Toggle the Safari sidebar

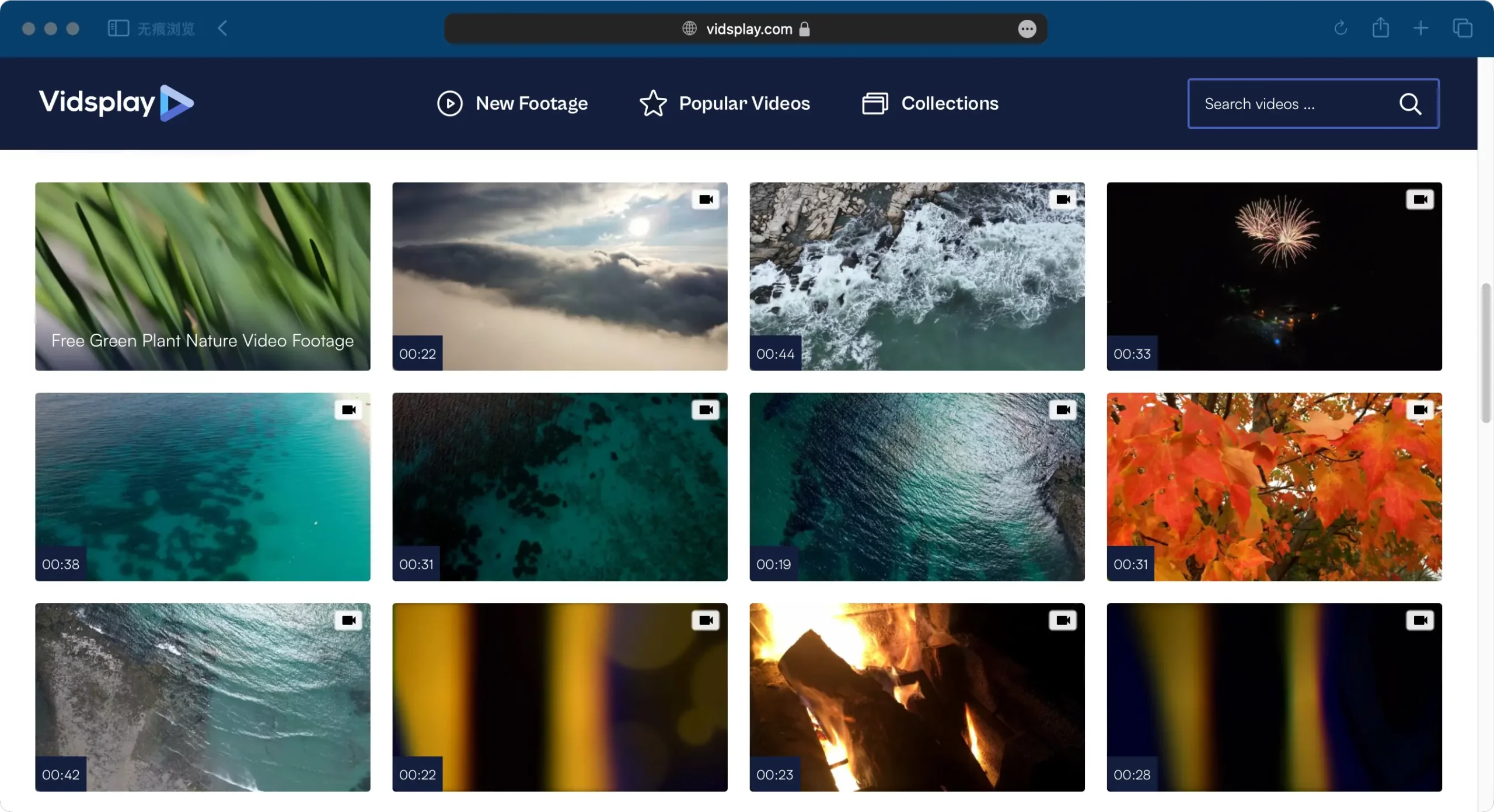tap(118, 28)
